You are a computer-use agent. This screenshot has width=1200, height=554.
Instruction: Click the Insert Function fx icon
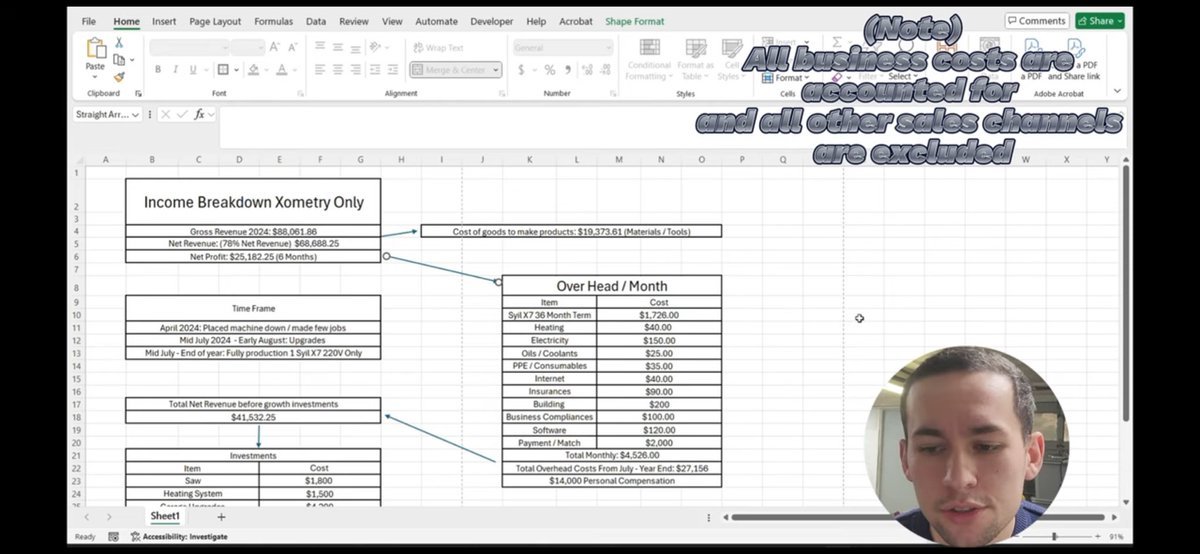pyautogui.click(x=199, y=115)
